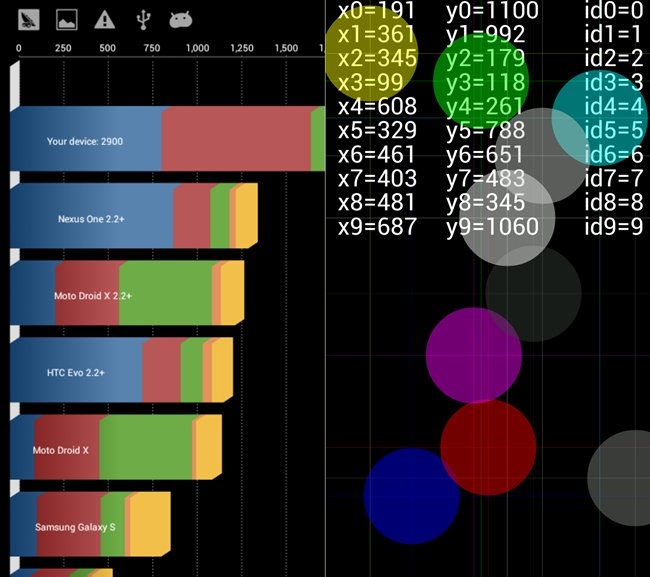Tap the warning triangle status icon
The height and width of the screenshot is (577, 650).
[x=104, y=19]
